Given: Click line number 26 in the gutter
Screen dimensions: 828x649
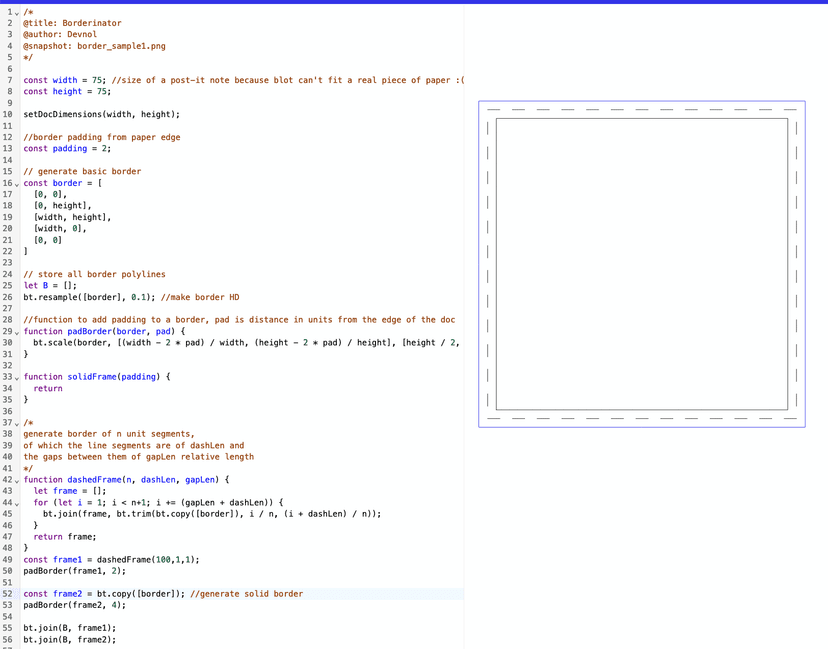Looking at the screenshot, I should tap(8, 297).
